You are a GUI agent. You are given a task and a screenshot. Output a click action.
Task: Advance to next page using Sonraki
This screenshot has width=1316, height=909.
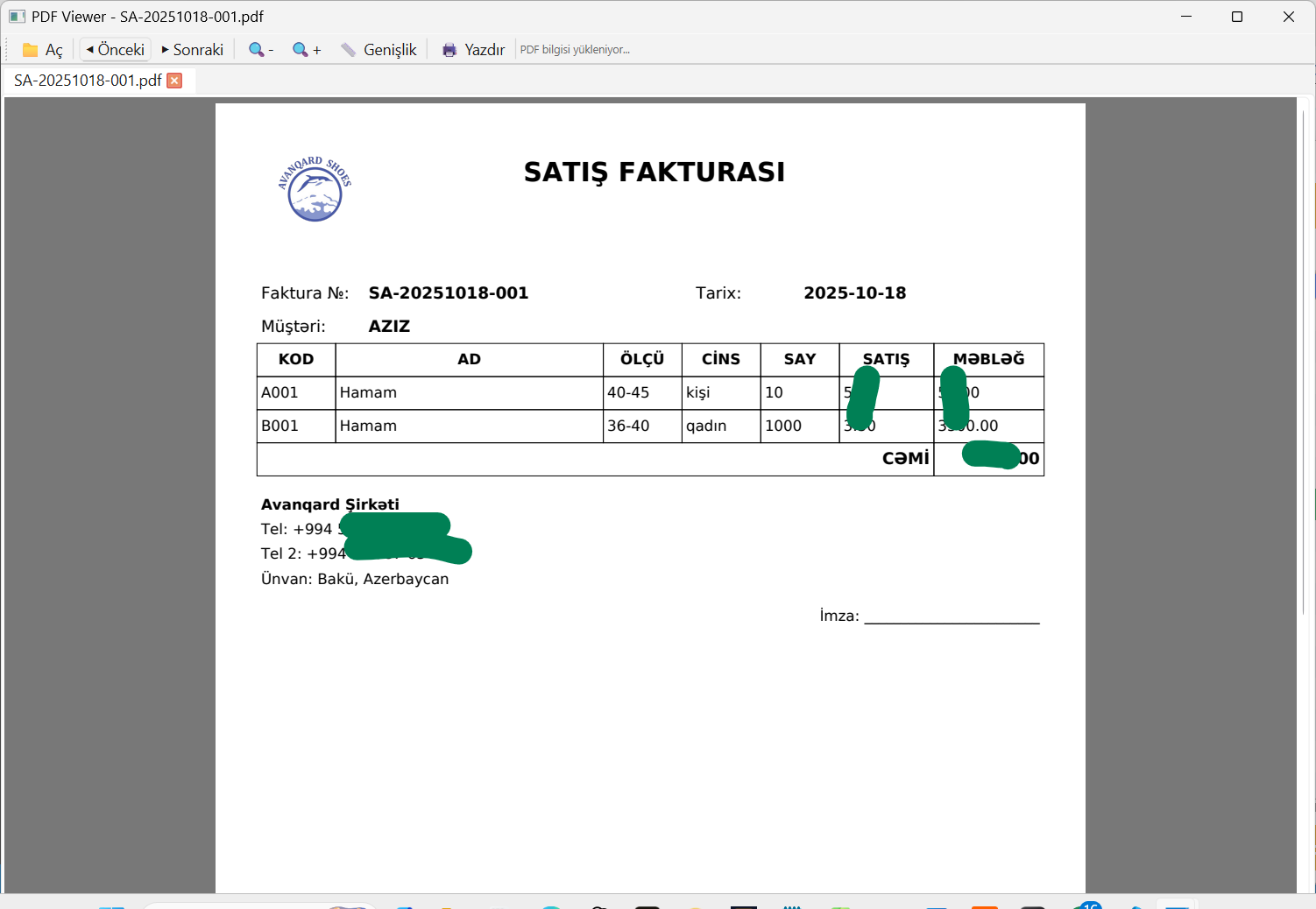[192, 50]
